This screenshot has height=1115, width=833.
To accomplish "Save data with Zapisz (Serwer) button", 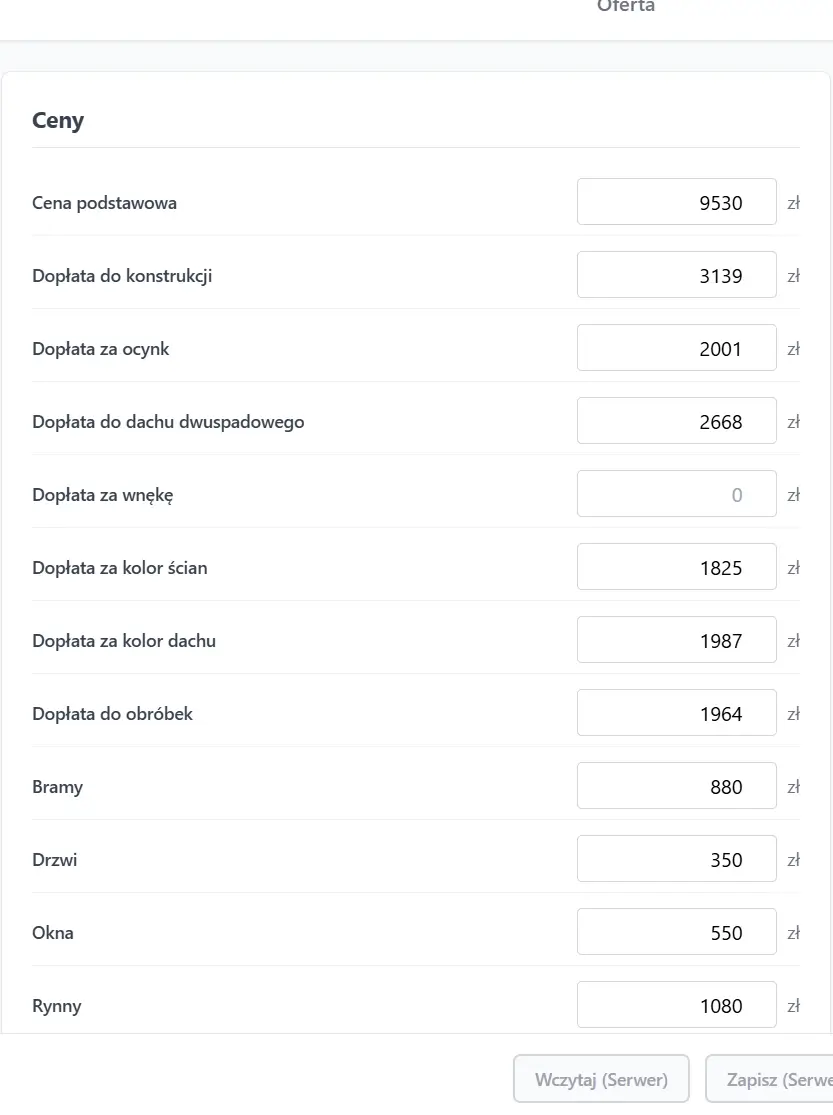I will click(769, 1079).
